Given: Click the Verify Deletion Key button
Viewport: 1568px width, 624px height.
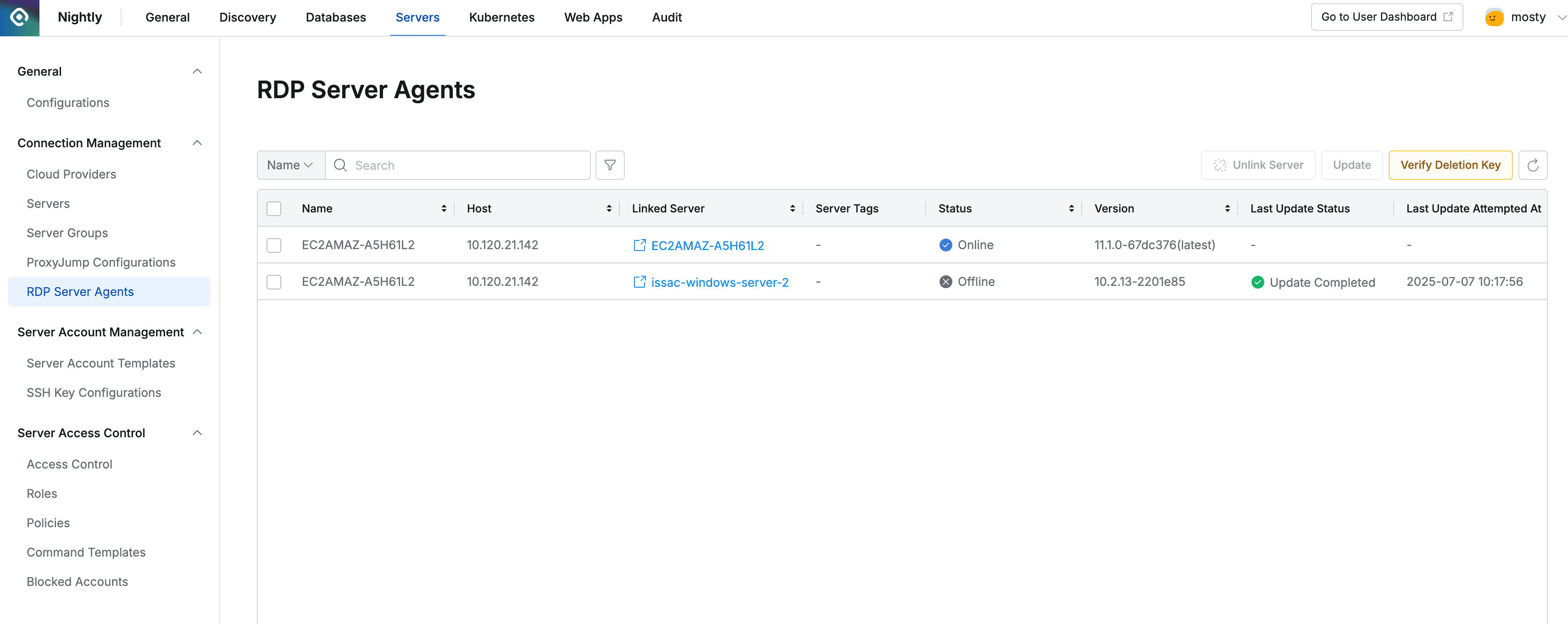Looking at the screenshot, I should (x=1451, y=165).
